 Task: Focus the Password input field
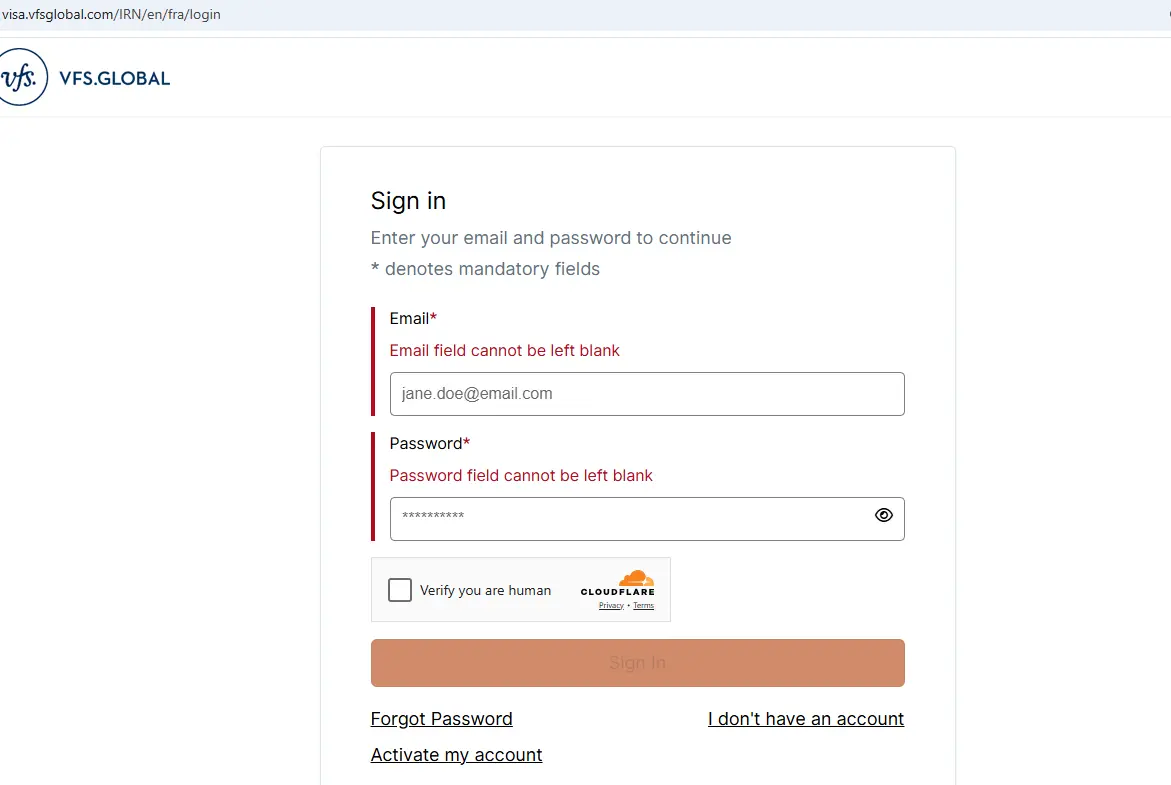pos(647,518)
